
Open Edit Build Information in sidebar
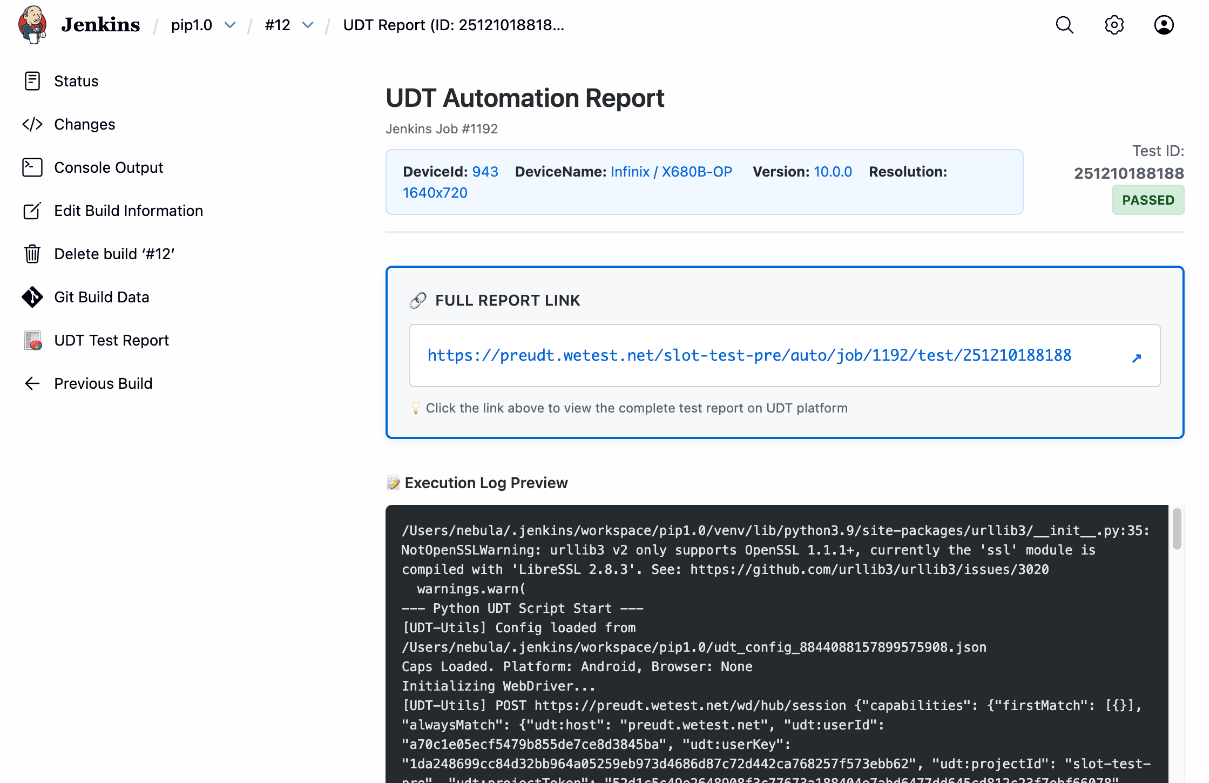[x=128, y=211]
